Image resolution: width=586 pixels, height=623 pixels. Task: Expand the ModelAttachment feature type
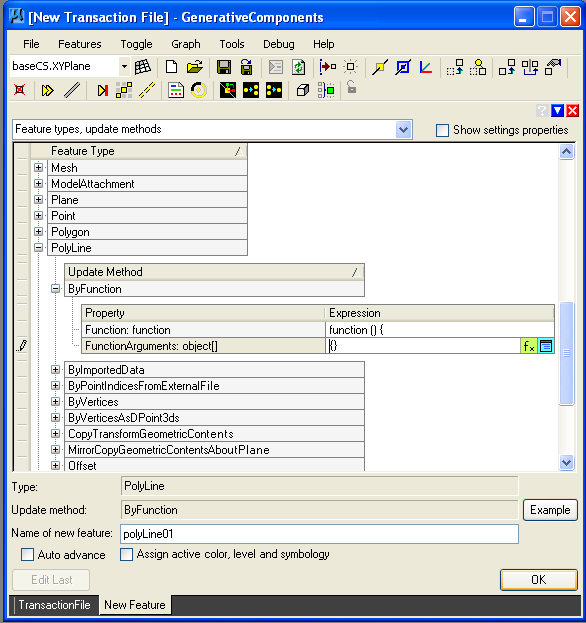pyautogui.click(x=39, y=184)
